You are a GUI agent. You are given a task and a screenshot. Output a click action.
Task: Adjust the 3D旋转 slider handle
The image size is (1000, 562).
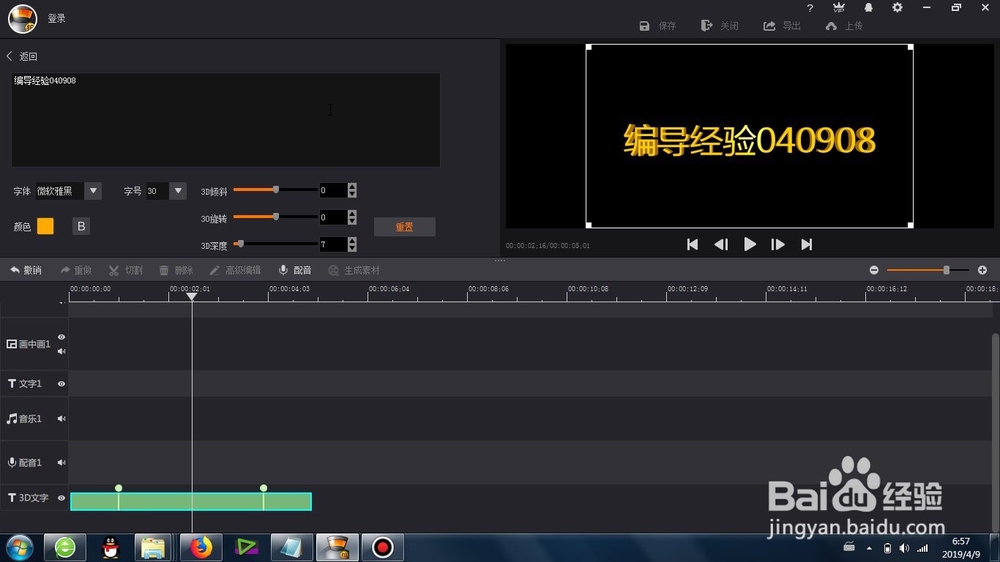276,216
